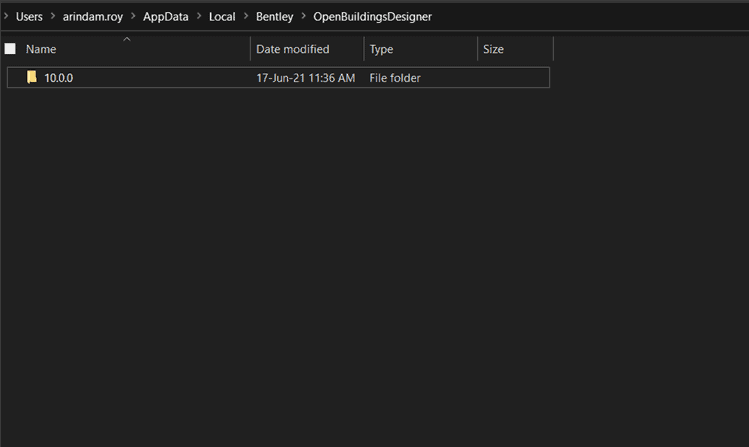749x447 pixels.
Task: Open dropdown chevron before Users breadcrumb
Action: (6, 17)
